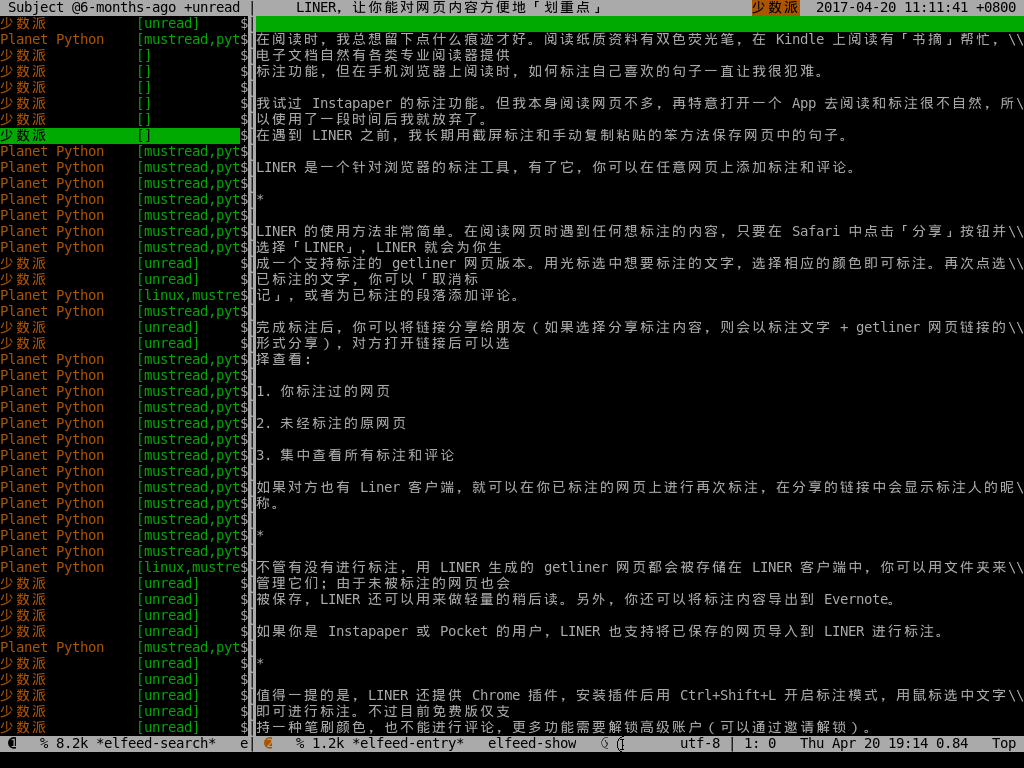This screenshot has height=768, width=1024.
Task: Click the utf-8 encoding indicator
Action: 700,743
